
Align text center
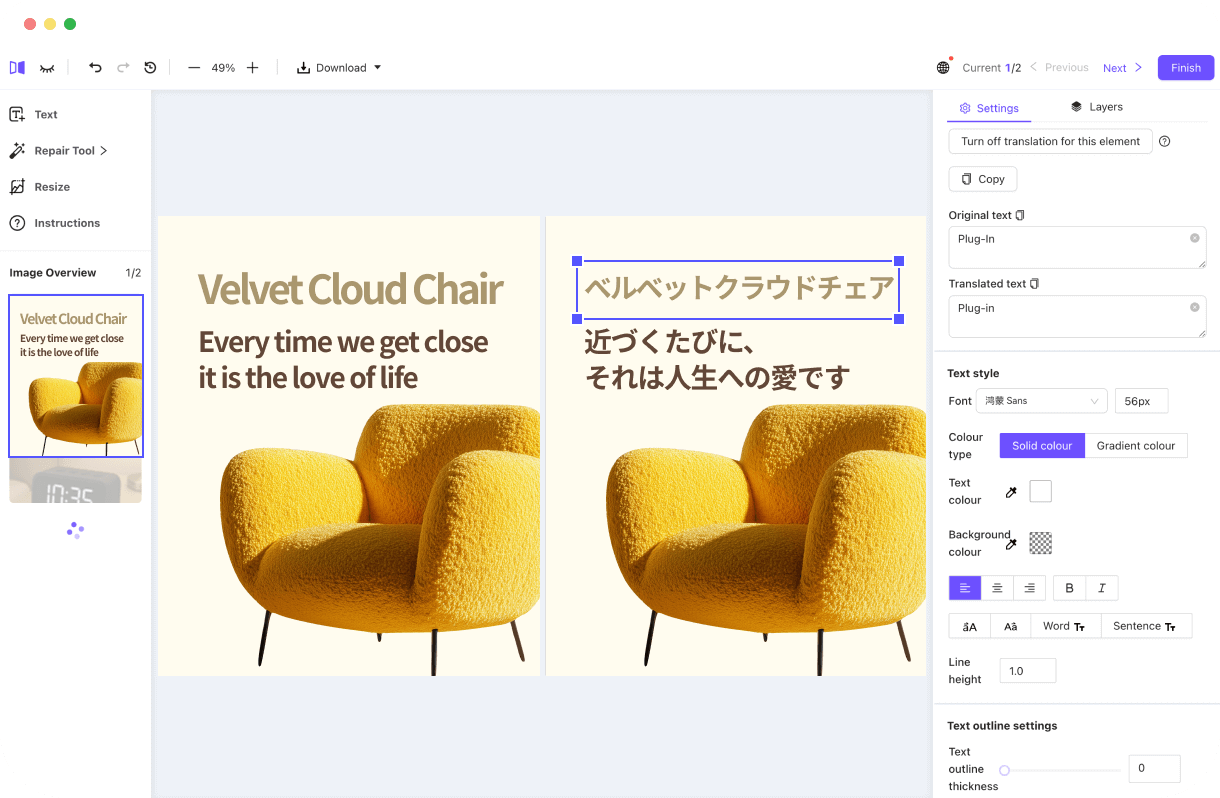pyautogui.click(x=997, y=588)
